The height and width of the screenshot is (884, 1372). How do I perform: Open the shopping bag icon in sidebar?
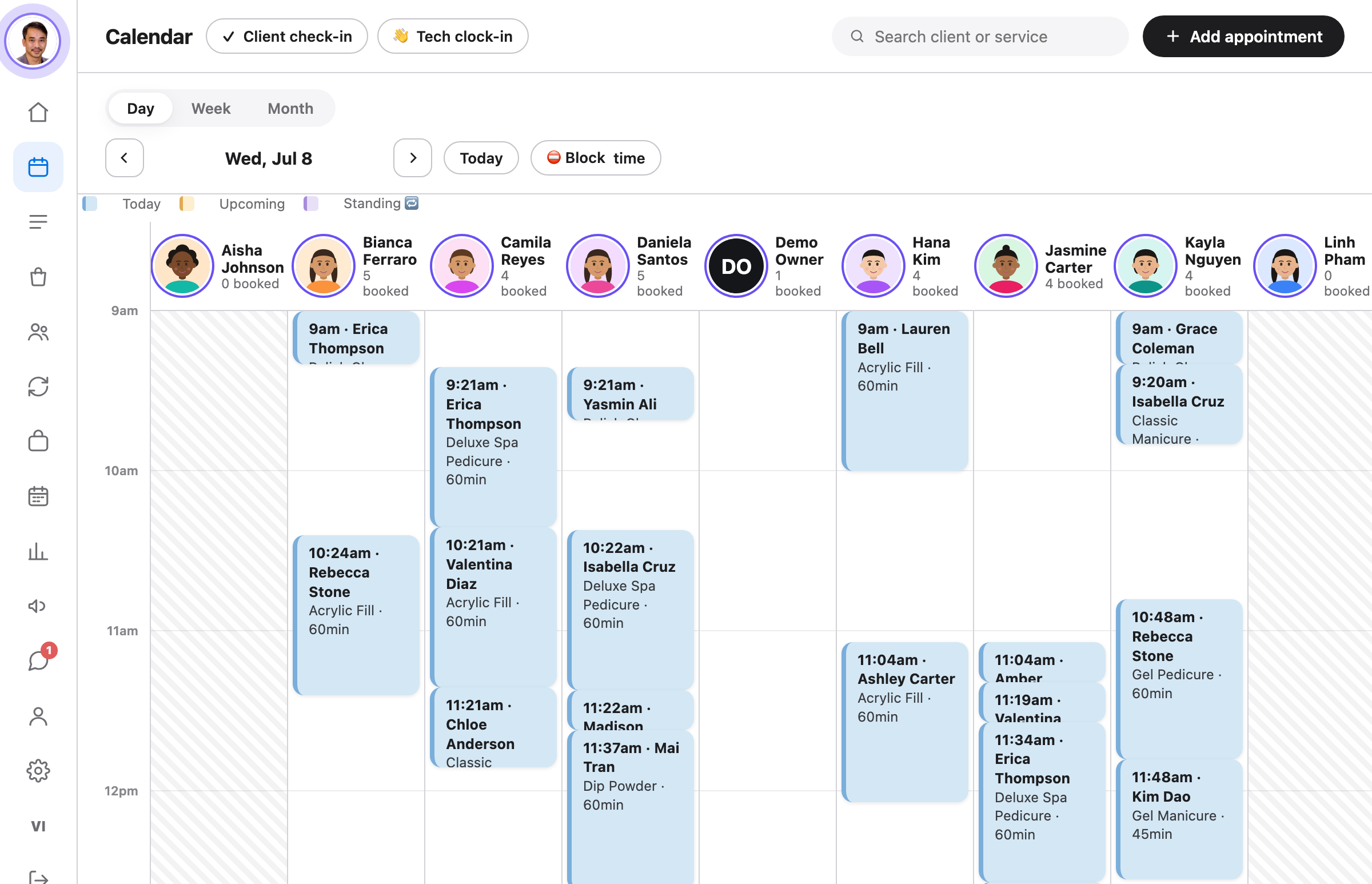tap(38, 277)
